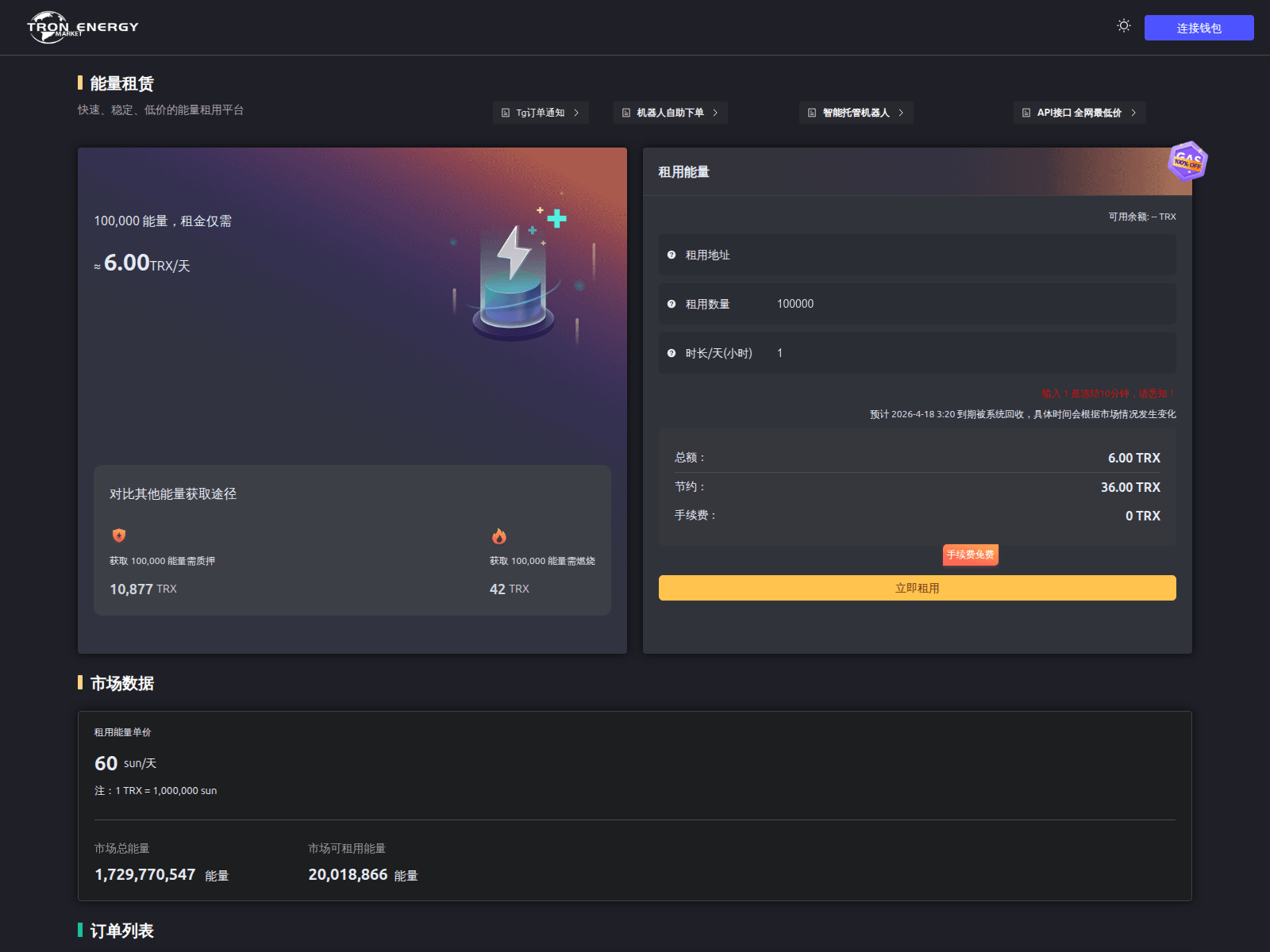Click the 42 TRX burn value

[x=509, y=589]
